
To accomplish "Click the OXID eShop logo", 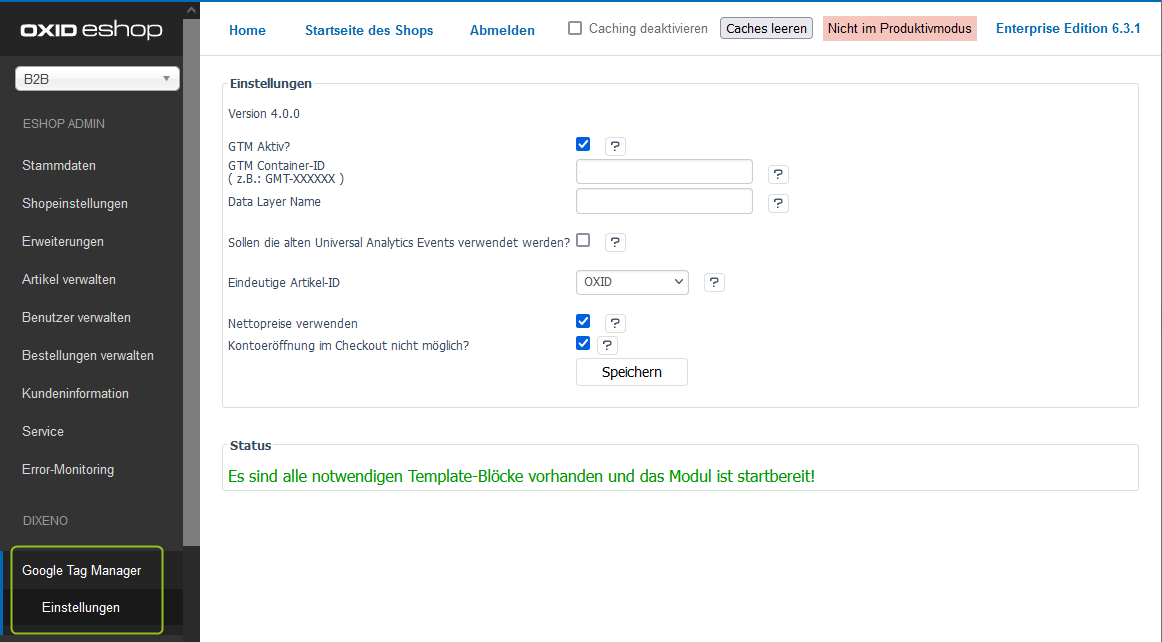I will pos(91,30).
